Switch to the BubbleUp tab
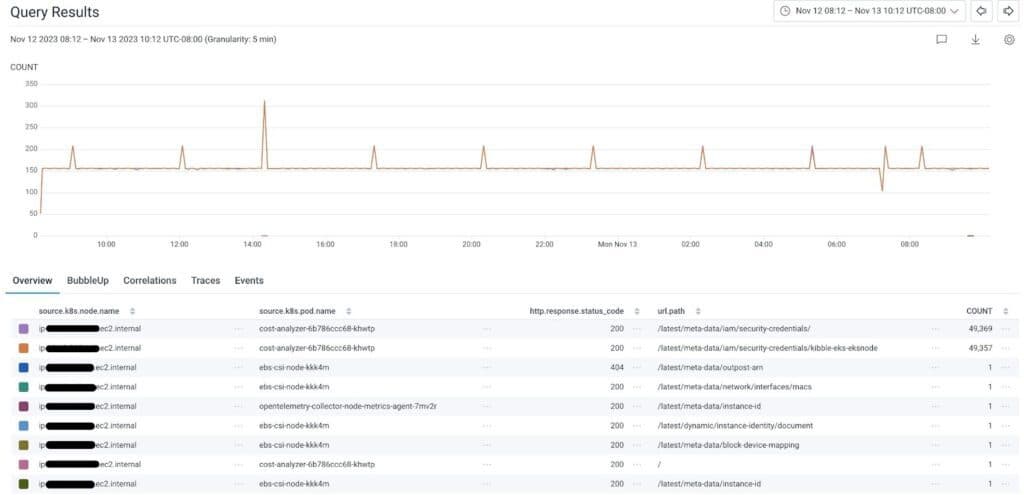Viewport: 1024px width, 495px height. [87, 281]
